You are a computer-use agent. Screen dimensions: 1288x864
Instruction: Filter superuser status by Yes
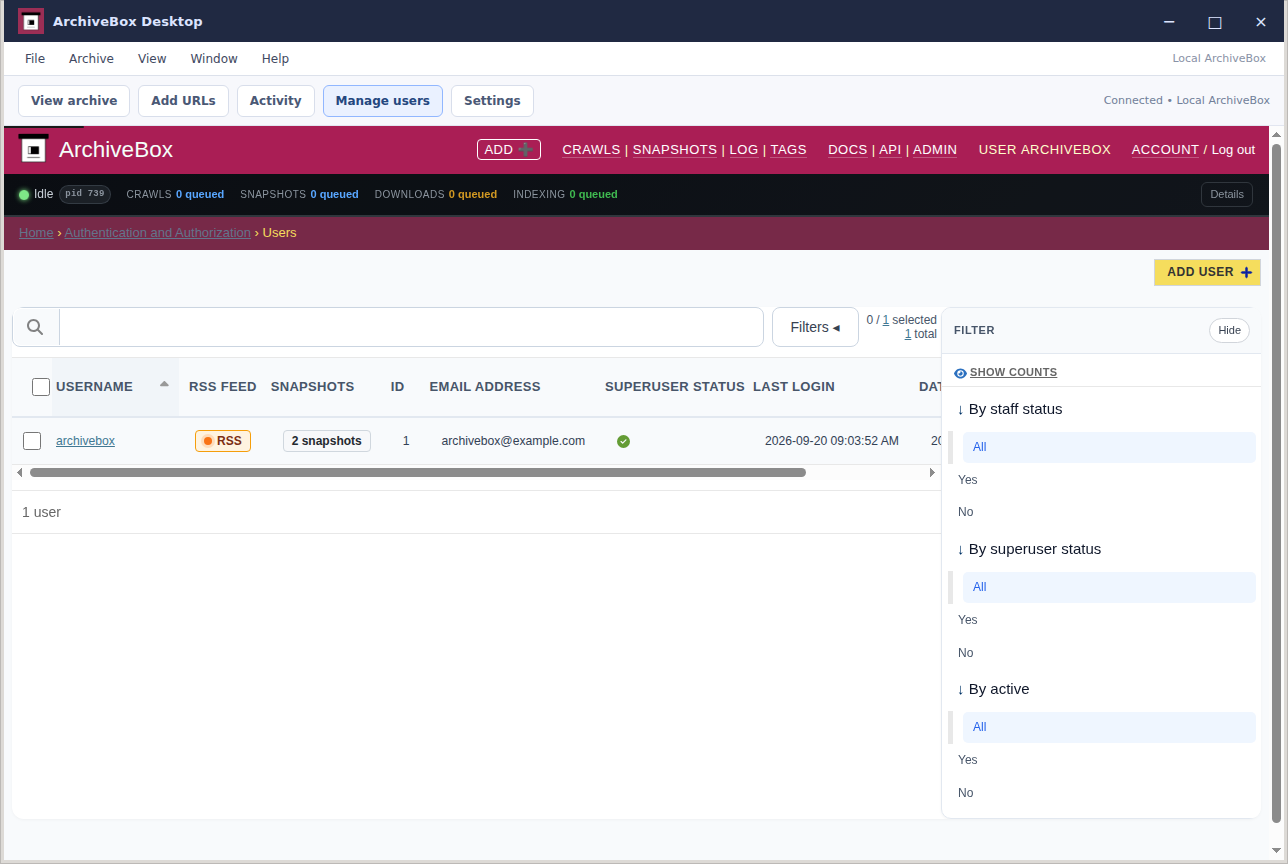(x=967, y=620)
